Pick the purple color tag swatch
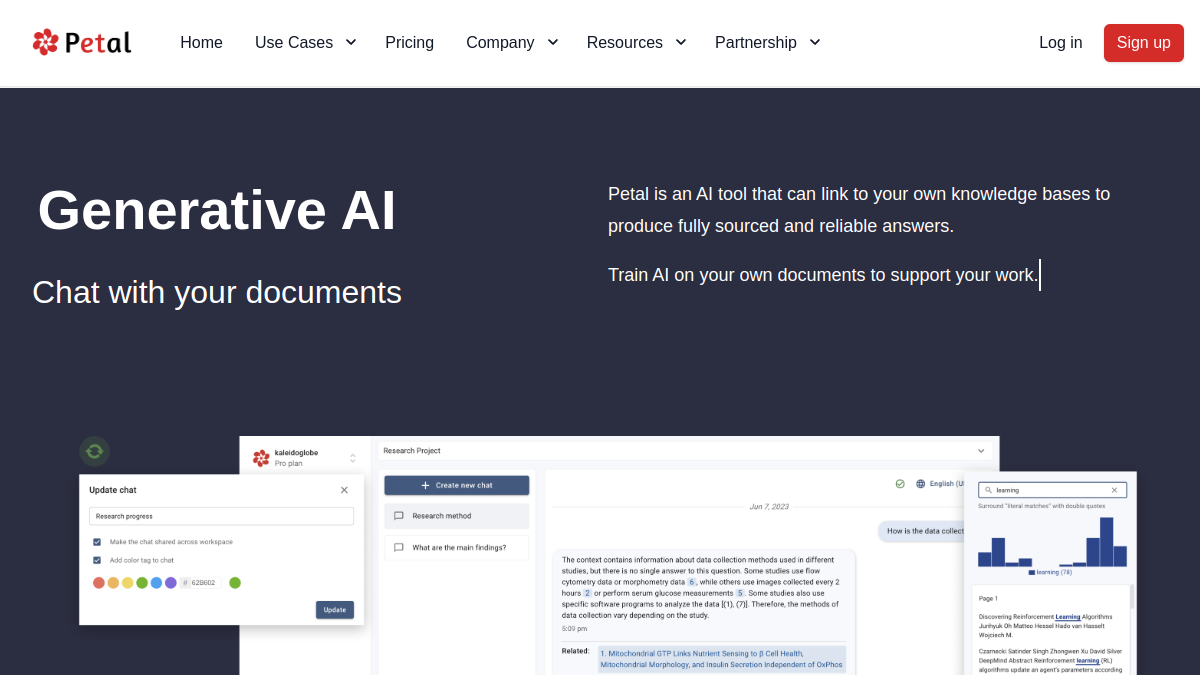The width and height of the screenshot is (1200, 675). tap(171, 583)
